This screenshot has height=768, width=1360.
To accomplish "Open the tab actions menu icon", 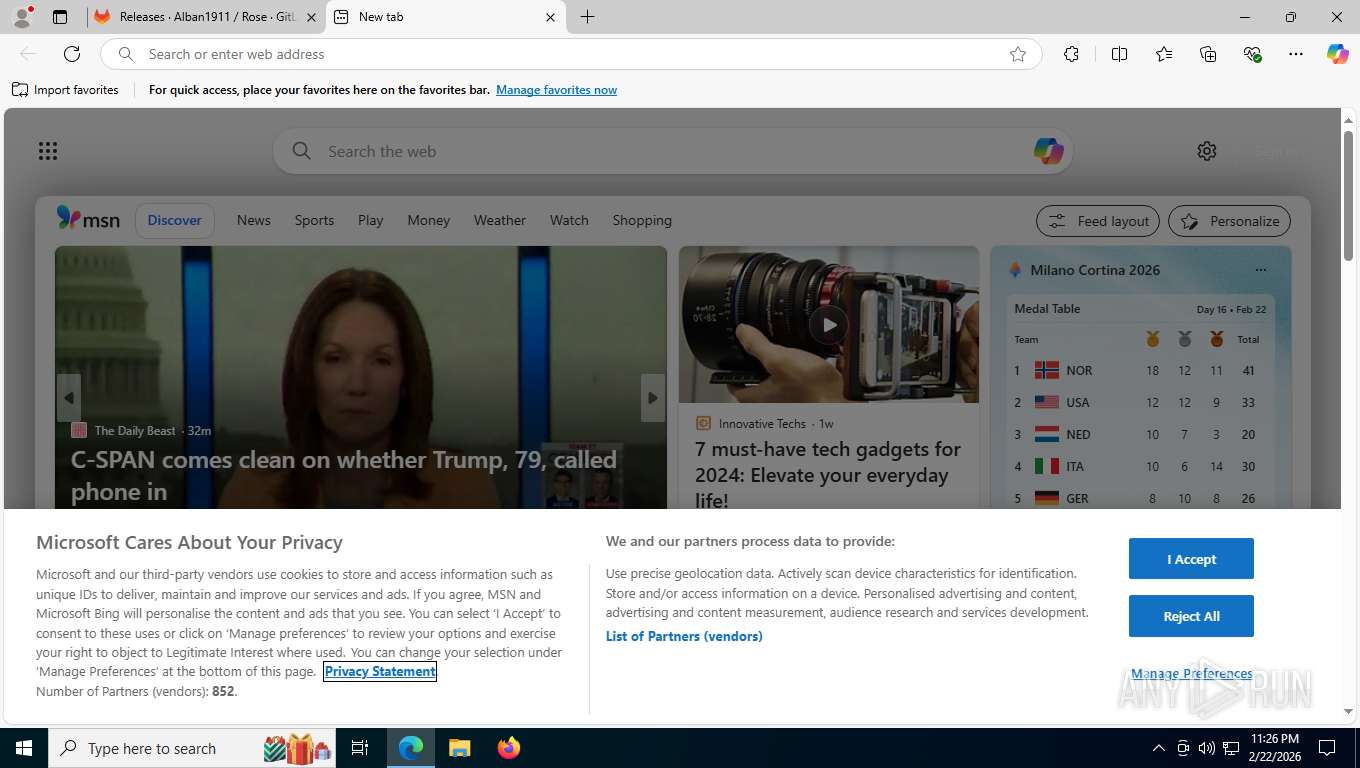I will pyautogui.click(x=60, y=17).
